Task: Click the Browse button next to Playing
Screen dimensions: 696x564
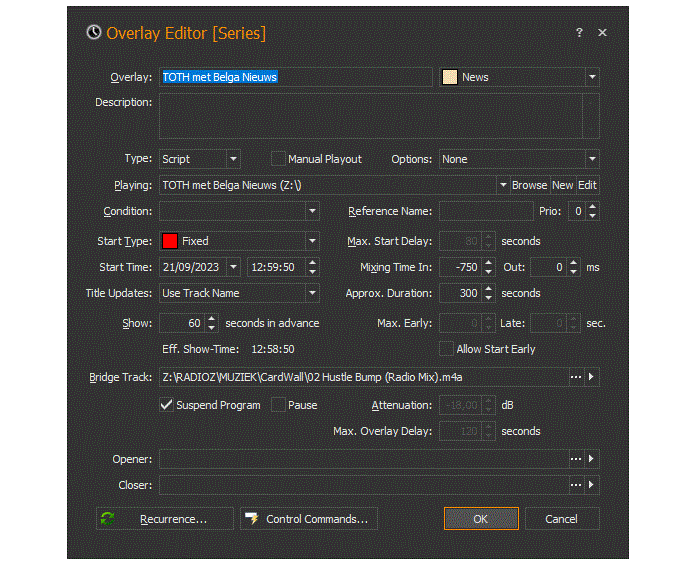Action: point(529,185)
